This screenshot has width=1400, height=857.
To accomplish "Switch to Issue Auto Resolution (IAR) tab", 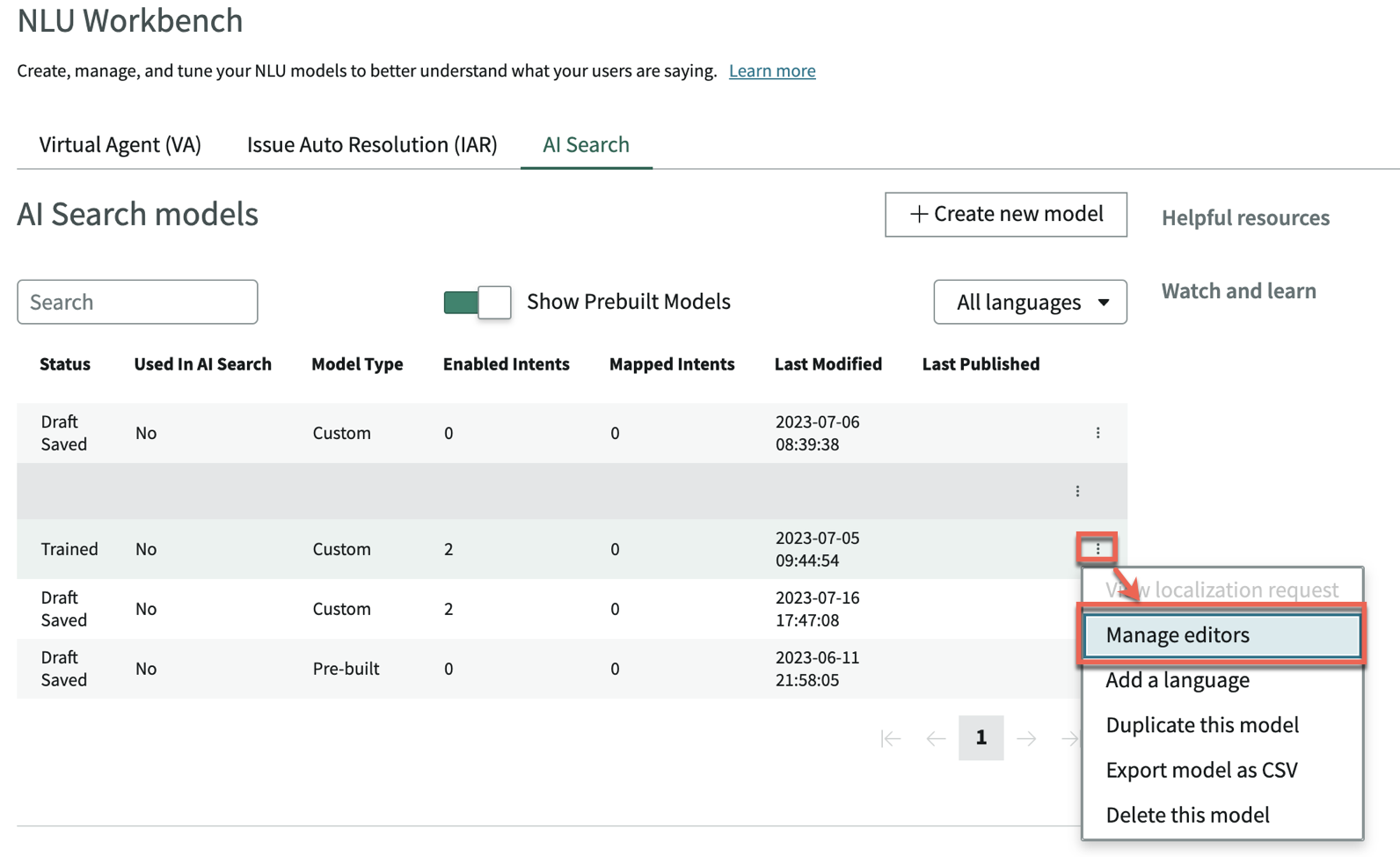I will 372,144.
